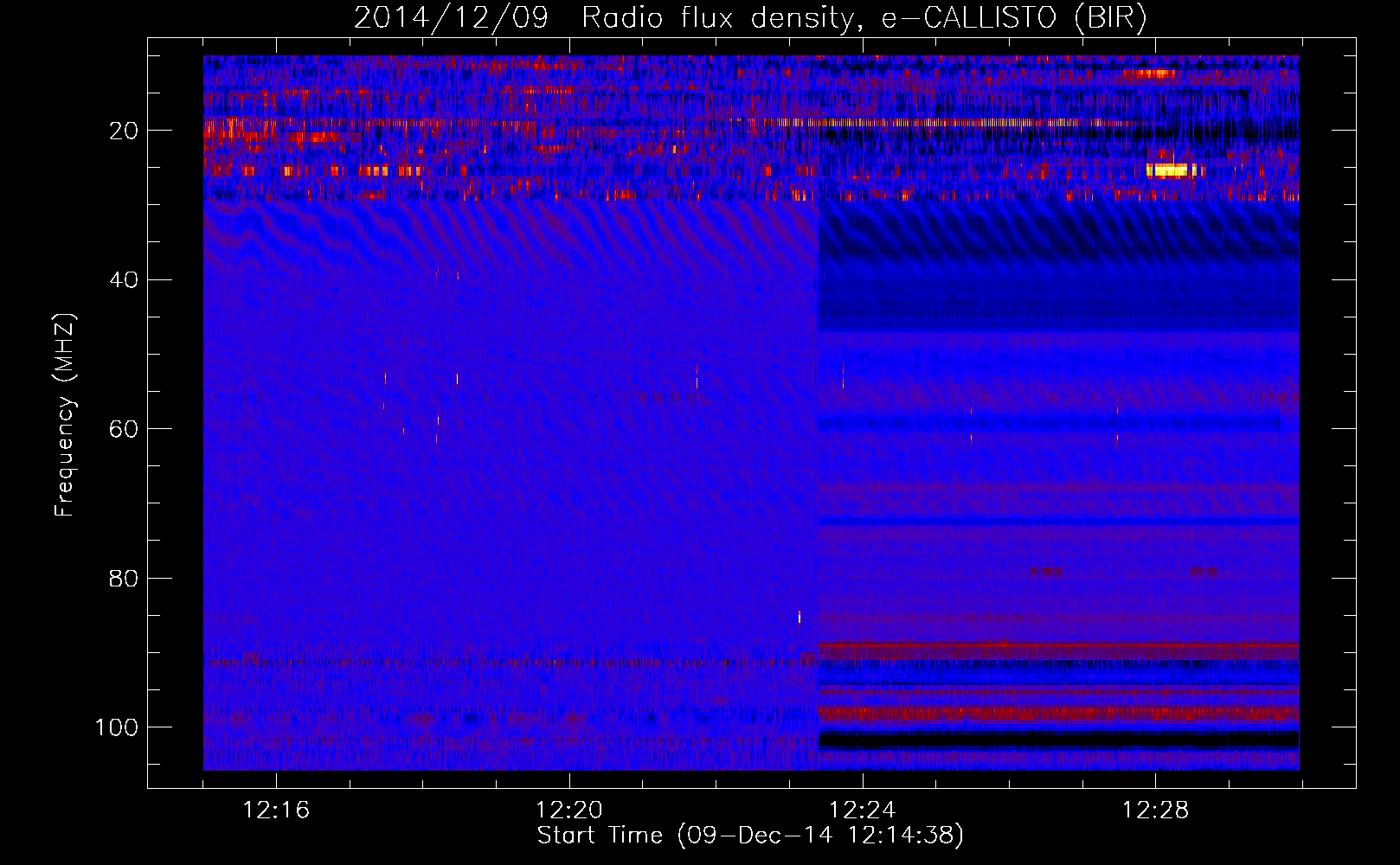Click the '20' frequency tick label

(124, 131)
